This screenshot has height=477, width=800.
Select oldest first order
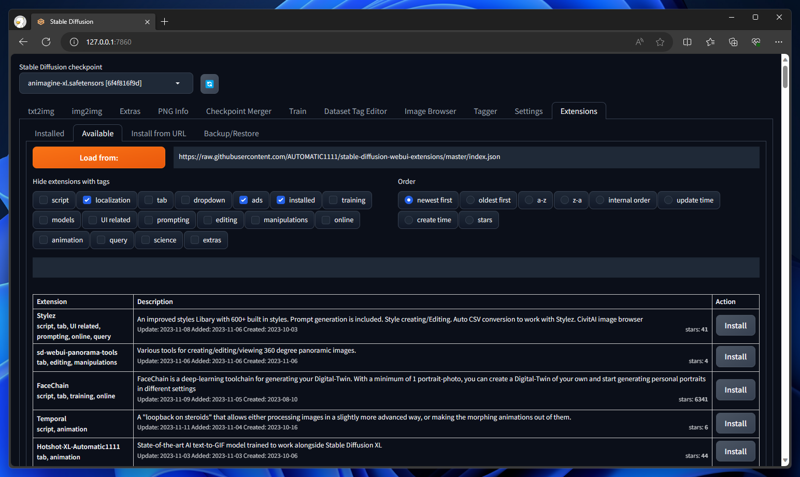tap(470, 200)
